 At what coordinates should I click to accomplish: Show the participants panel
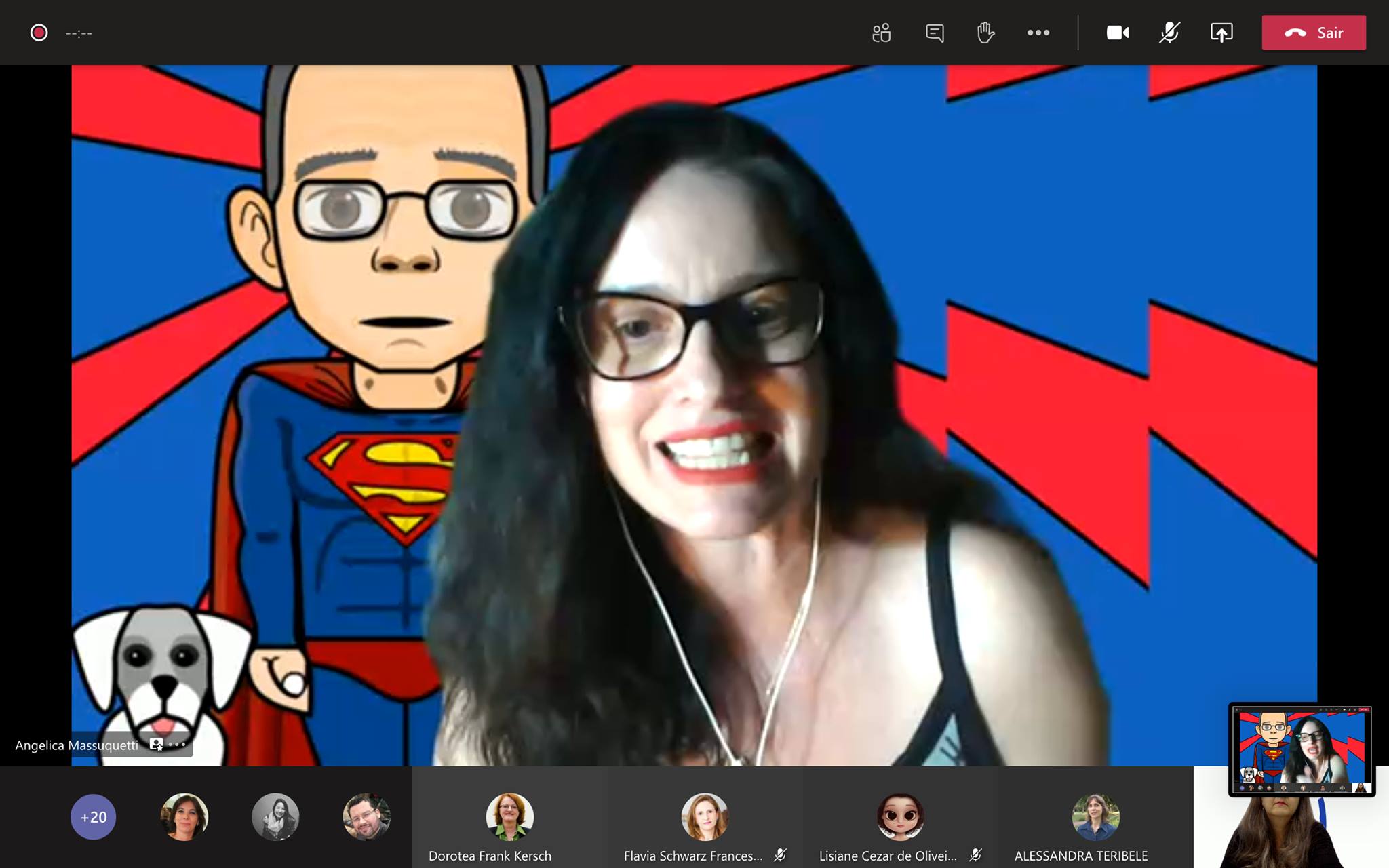881,33
